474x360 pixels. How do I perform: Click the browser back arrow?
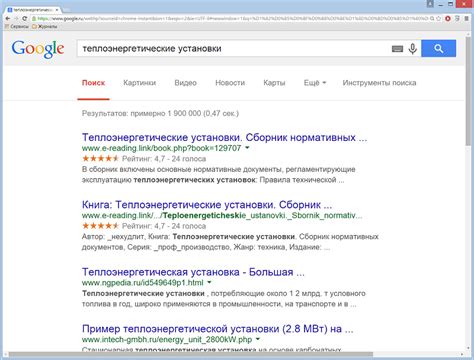coord(8,19)
